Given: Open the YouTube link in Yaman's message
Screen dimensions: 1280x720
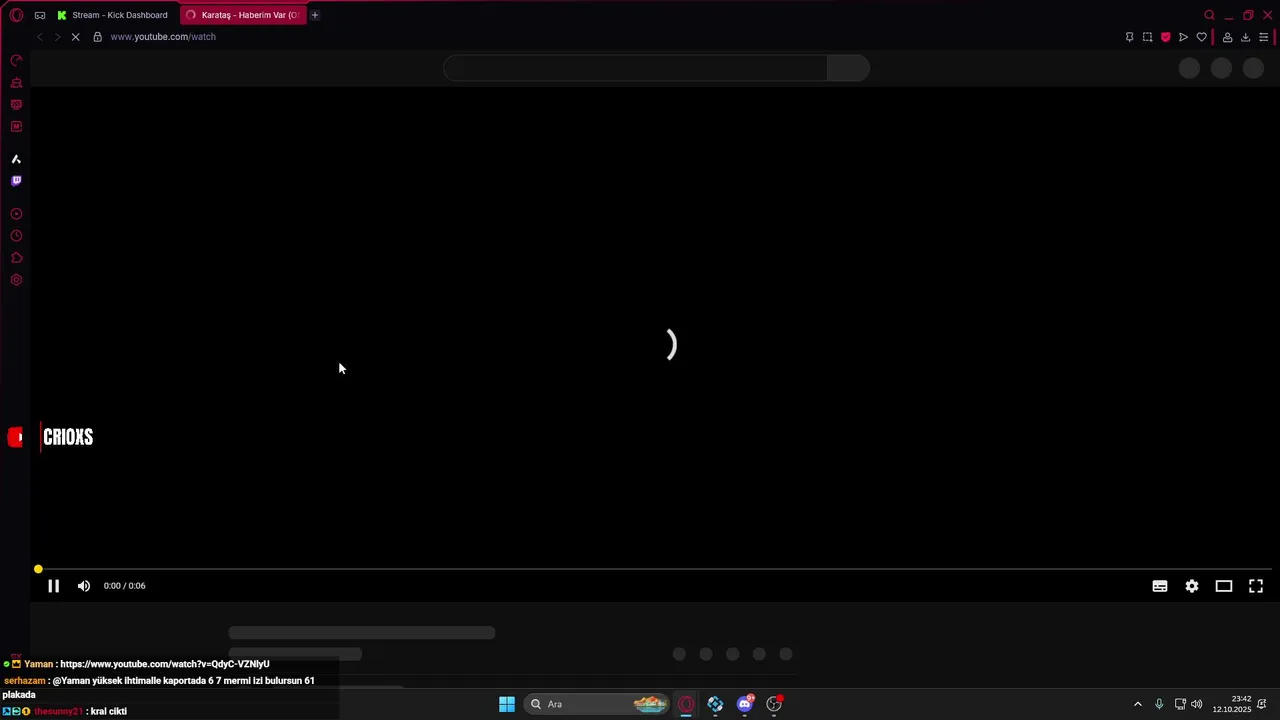Looking at the screenshot, I should [165, 664].
